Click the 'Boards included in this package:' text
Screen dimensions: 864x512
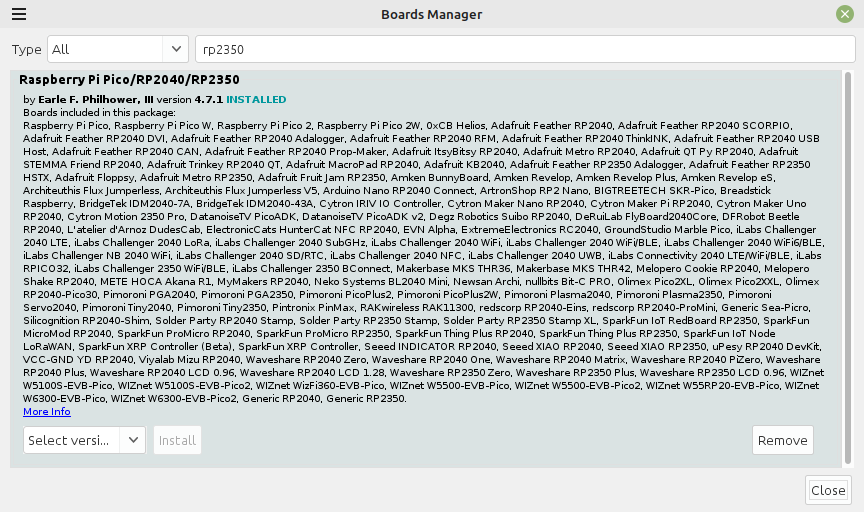tap(99, 113)
